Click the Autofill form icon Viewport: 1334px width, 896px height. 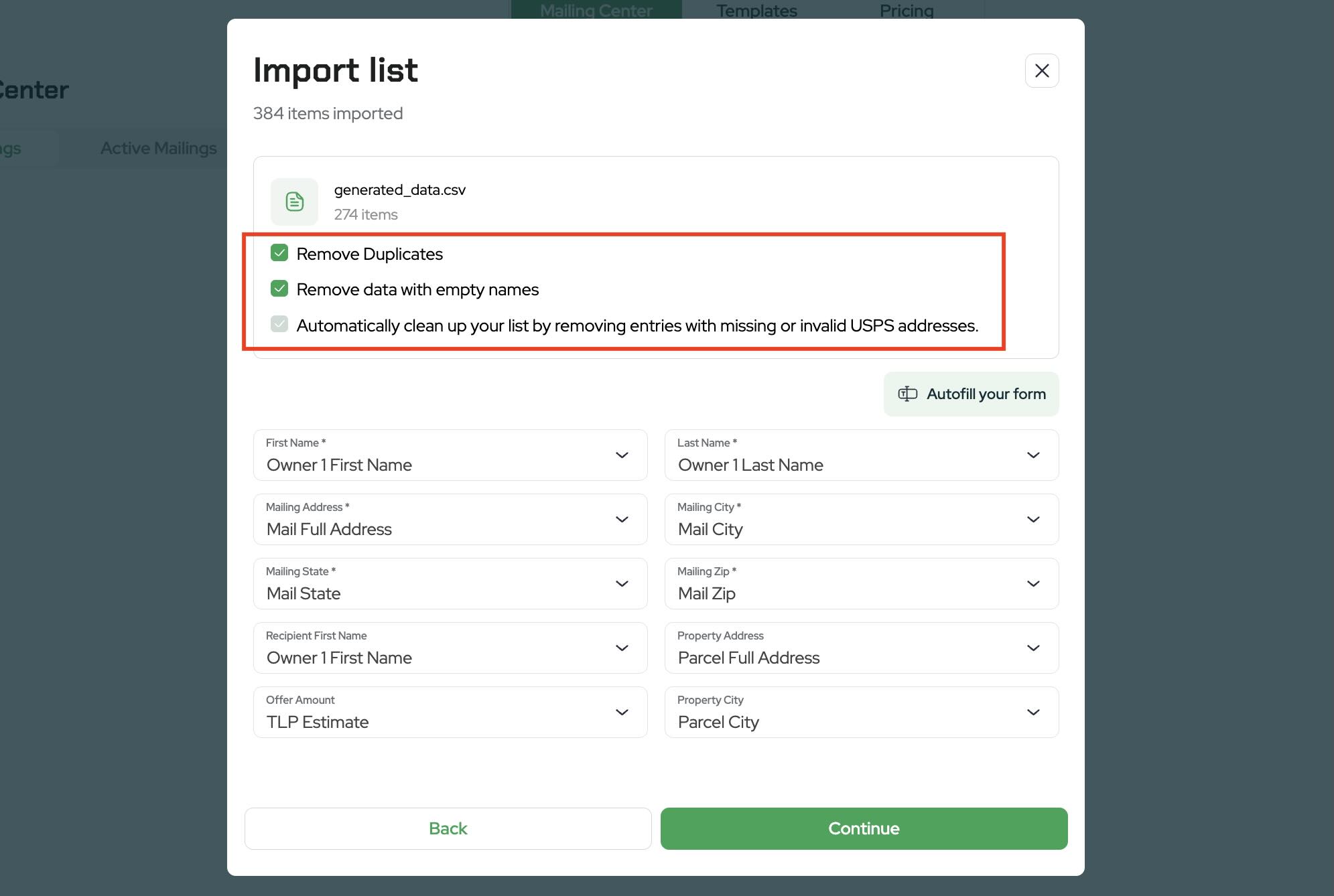pyautogui.click(x=907, y=394)
